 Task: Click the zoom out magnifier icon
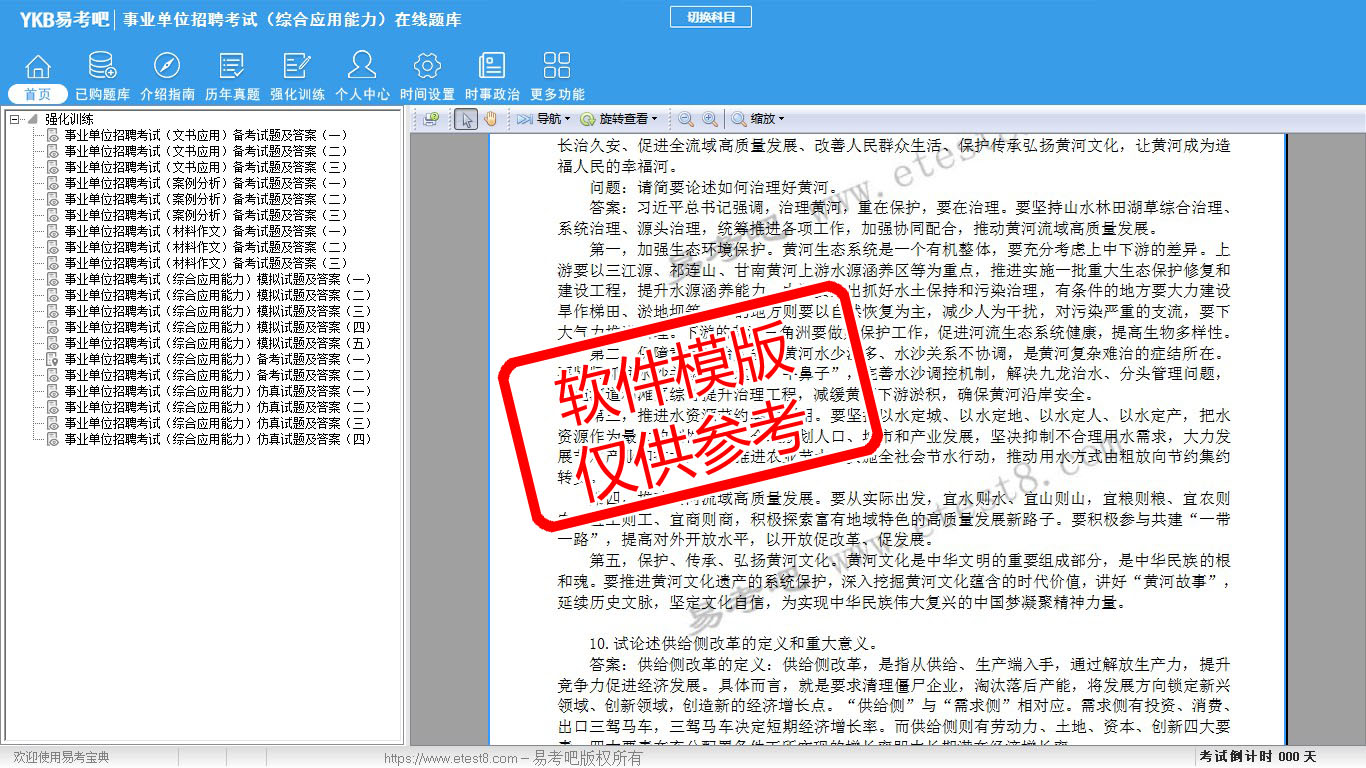[686, 119]
